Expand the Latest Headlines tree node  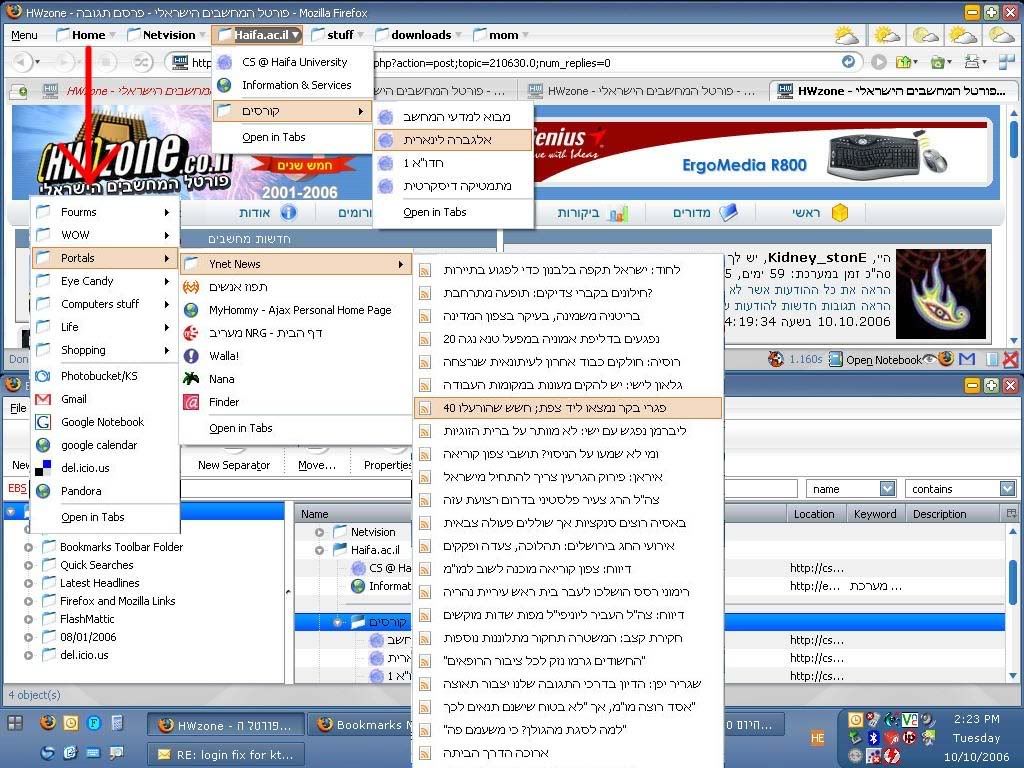tap(28, 583)
